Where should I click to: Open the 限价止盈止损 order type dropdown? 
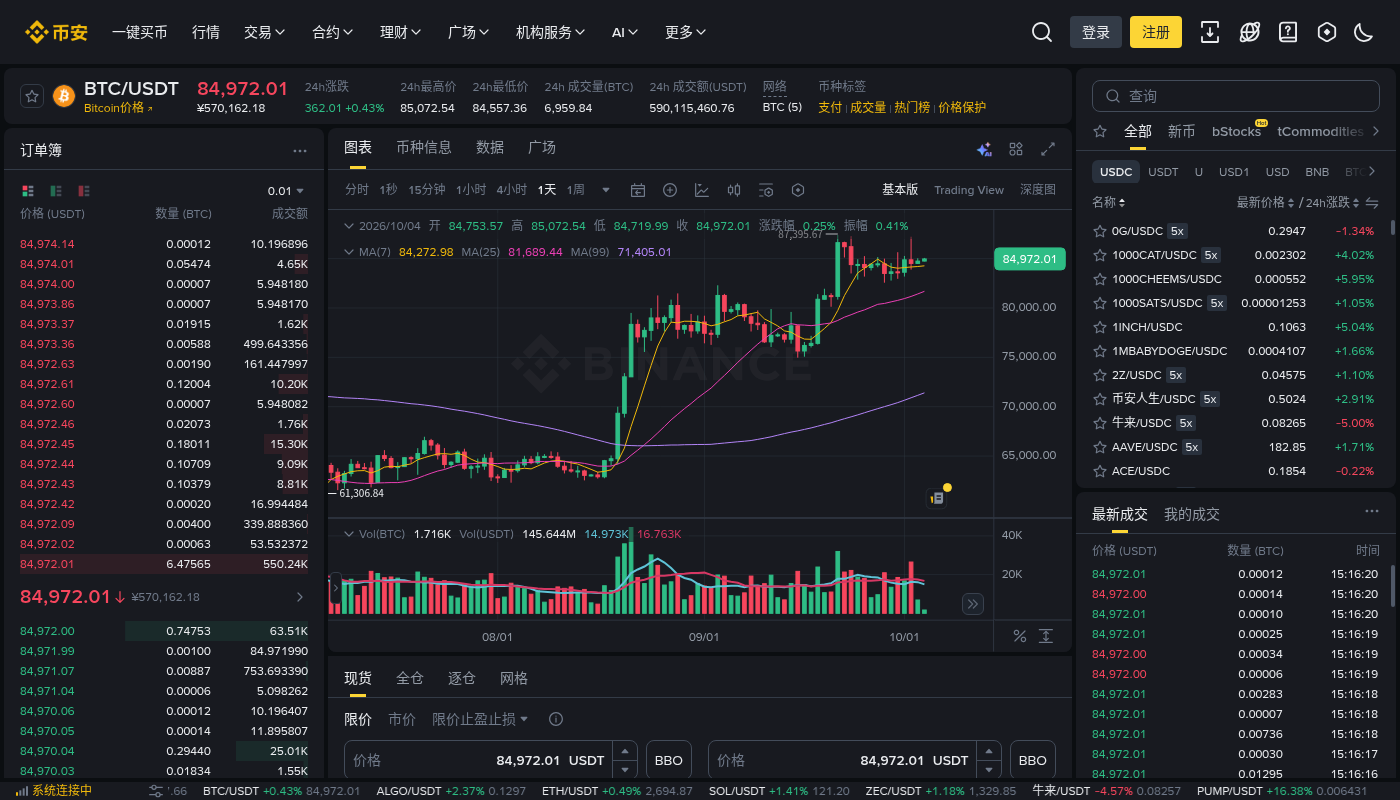pos(480,719)
